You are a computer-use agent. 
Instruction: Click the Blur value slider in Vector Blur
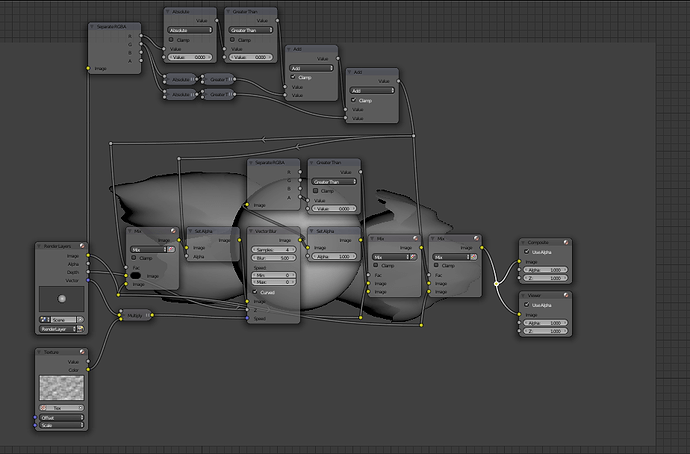pos(273,258)
